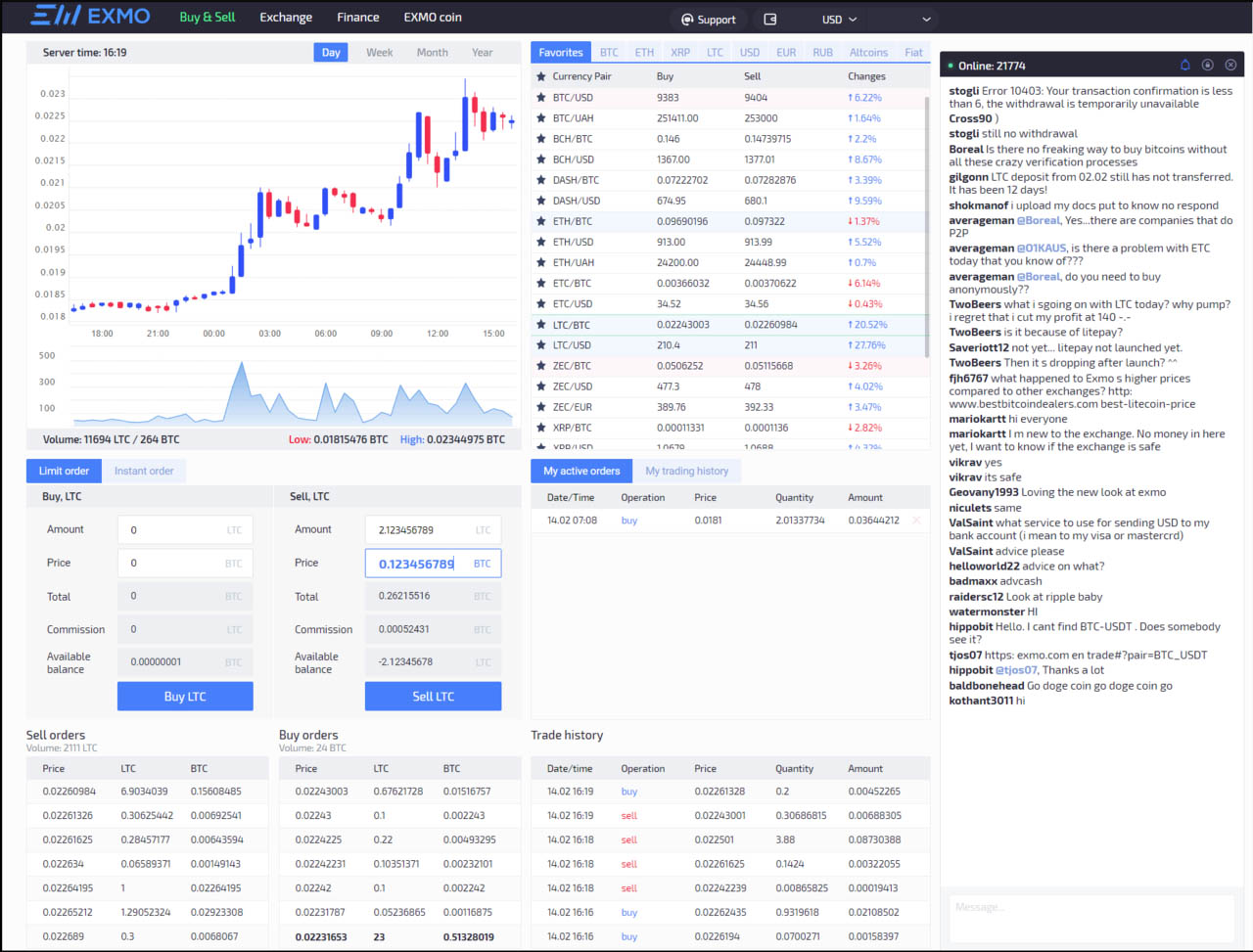Switch chart to Week period
The image size is (1253, 952).
click(380, 53)
